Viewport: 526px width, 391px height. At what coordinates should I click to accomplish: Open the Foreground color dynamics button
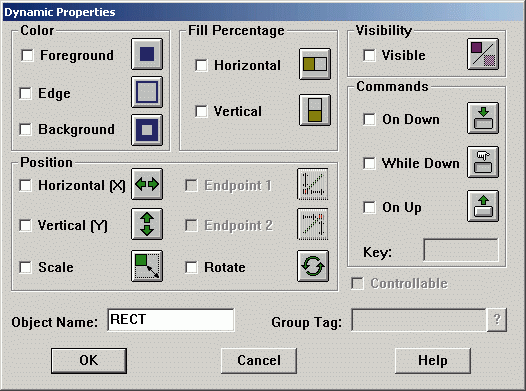pos(147,54)
